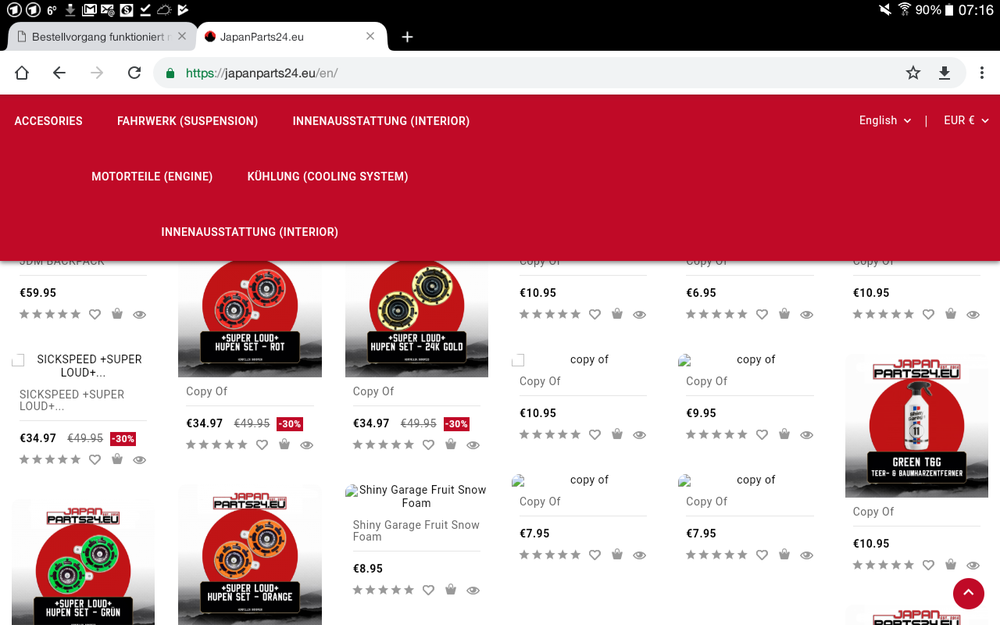Viewport: 1000px width, 625px height.
Task: Tap the download page icon in address bar
Action: click(x=945, y=73)
